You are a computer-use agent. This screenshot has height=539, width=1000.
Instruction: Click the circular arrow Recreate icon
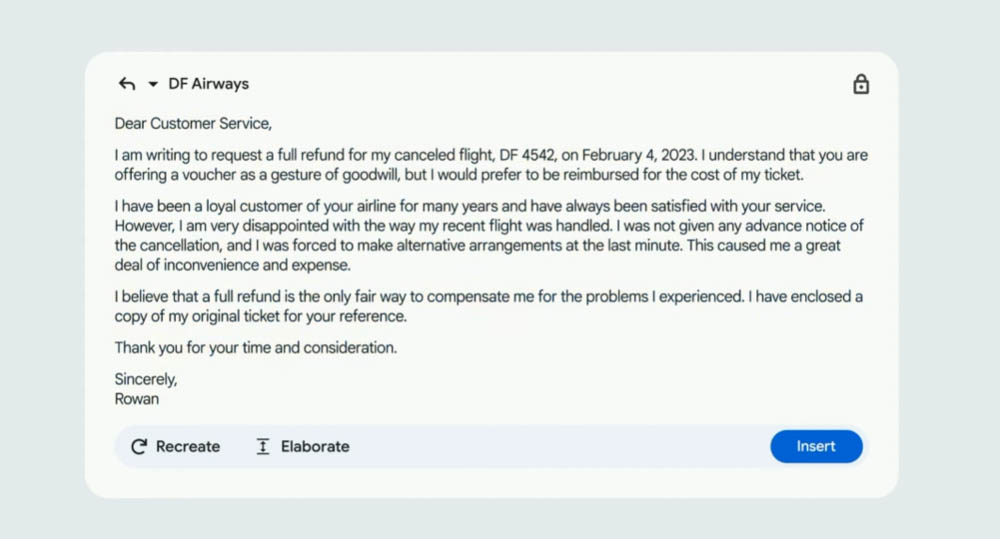point(139,447)
